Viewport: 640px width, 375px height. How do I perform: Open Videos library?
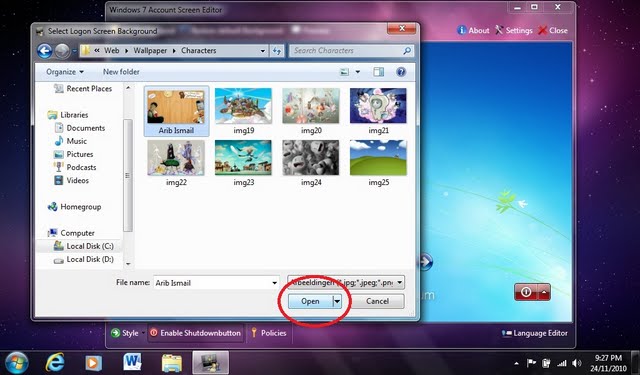[71, 180]
